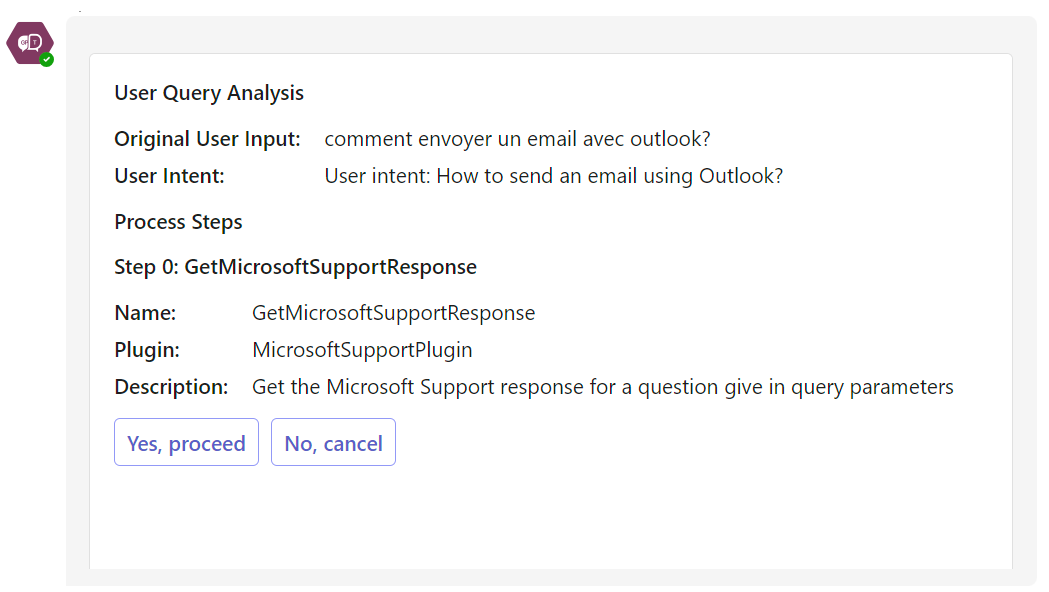Click the Name value "GetMicrosoftSupportResponse"
The width and height of the screenshot is (1049, 592).
[x=393, y=313]
